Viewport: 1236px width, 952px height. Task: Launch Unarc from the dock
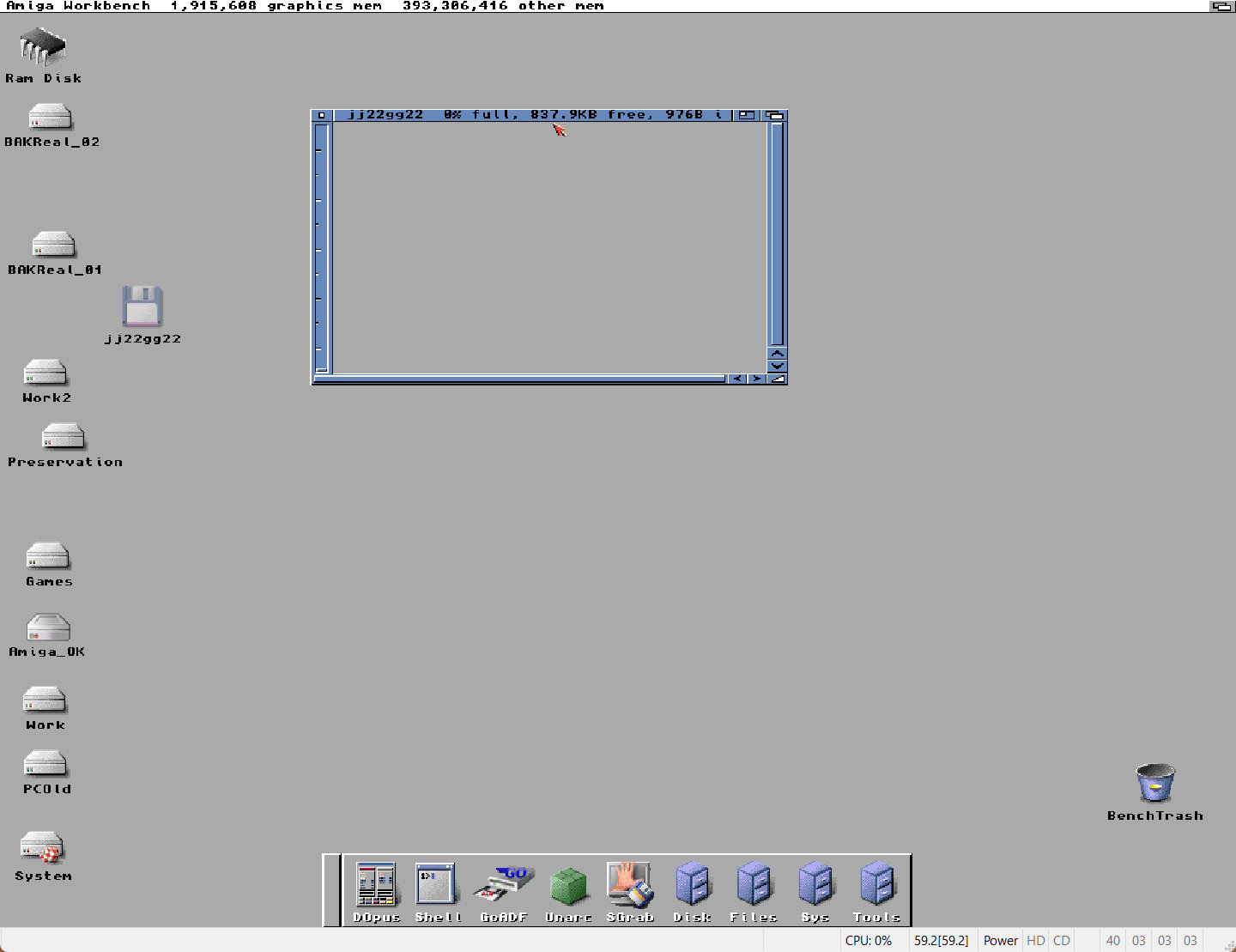(x=568, y=886)
